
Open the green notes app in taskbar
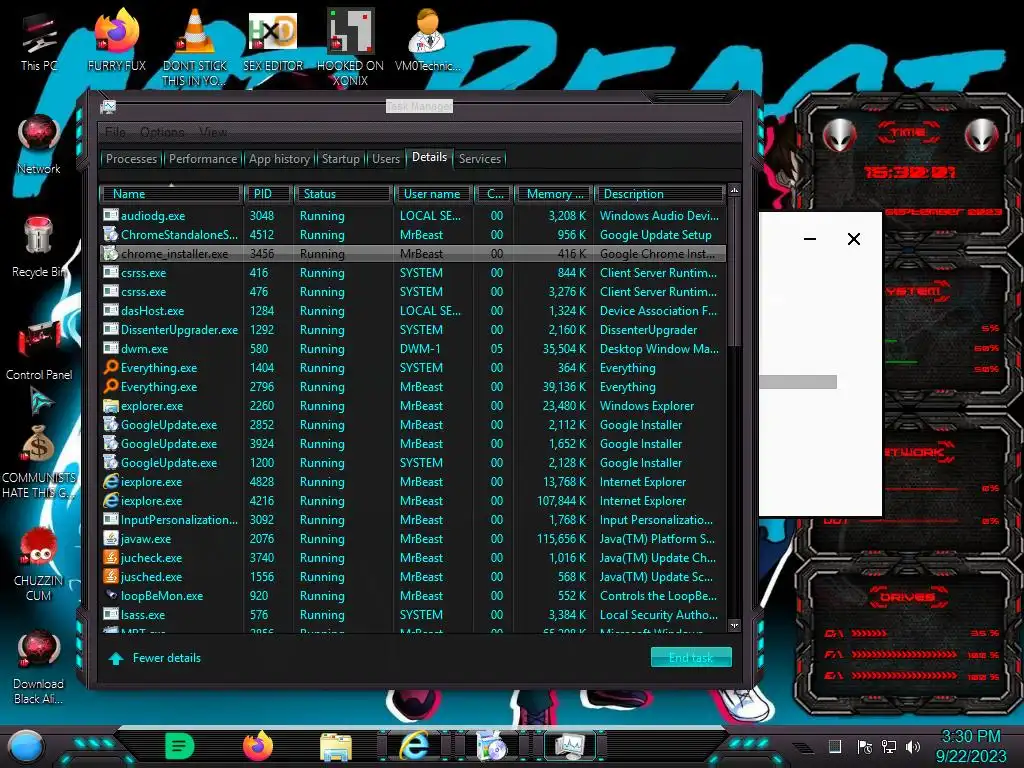pos(180,746)
